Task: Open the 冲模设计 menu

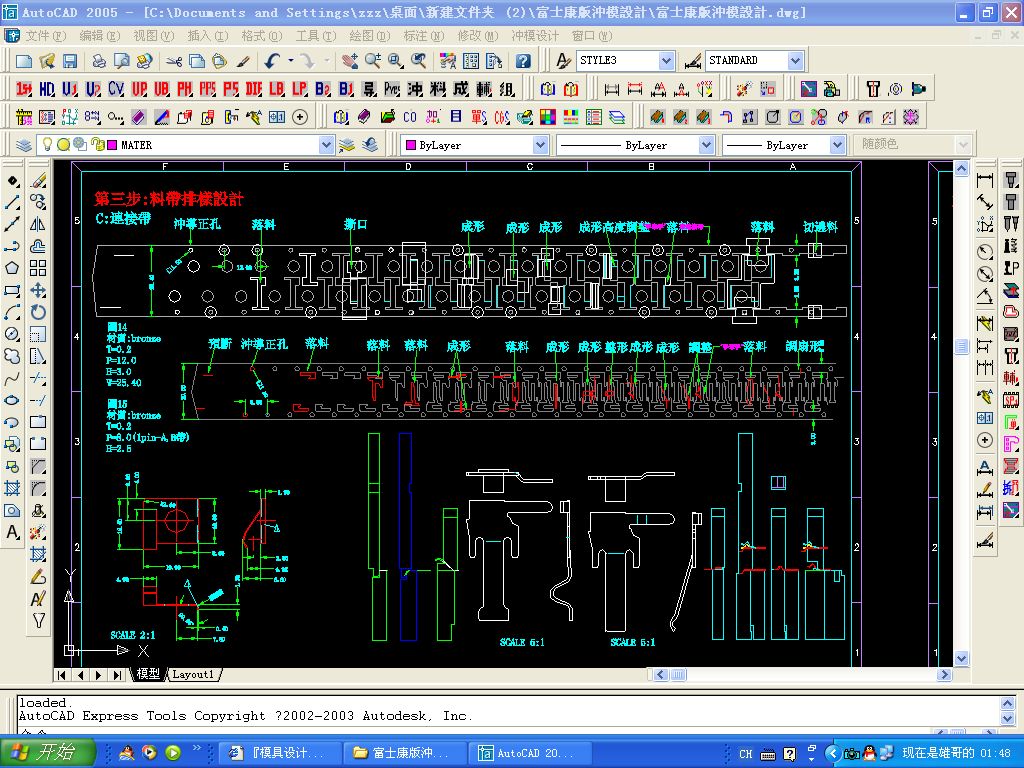Action: point(536,36)
